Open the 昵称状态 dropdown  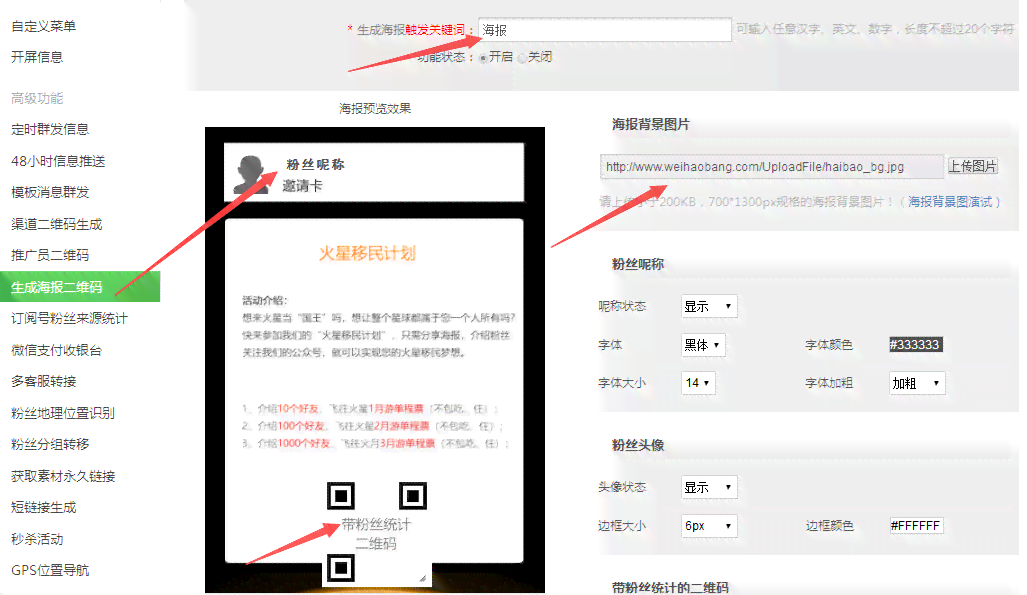[x=709, y=306]
